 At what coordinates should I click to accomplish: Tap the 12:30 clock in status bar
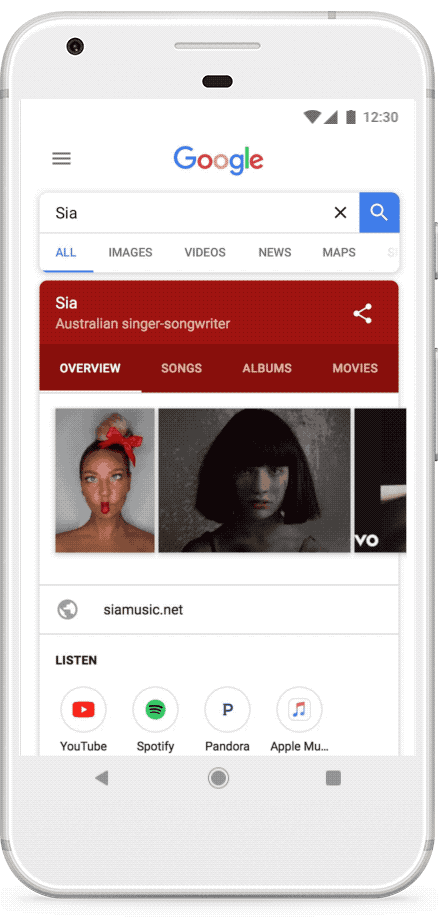click(381, 117)
